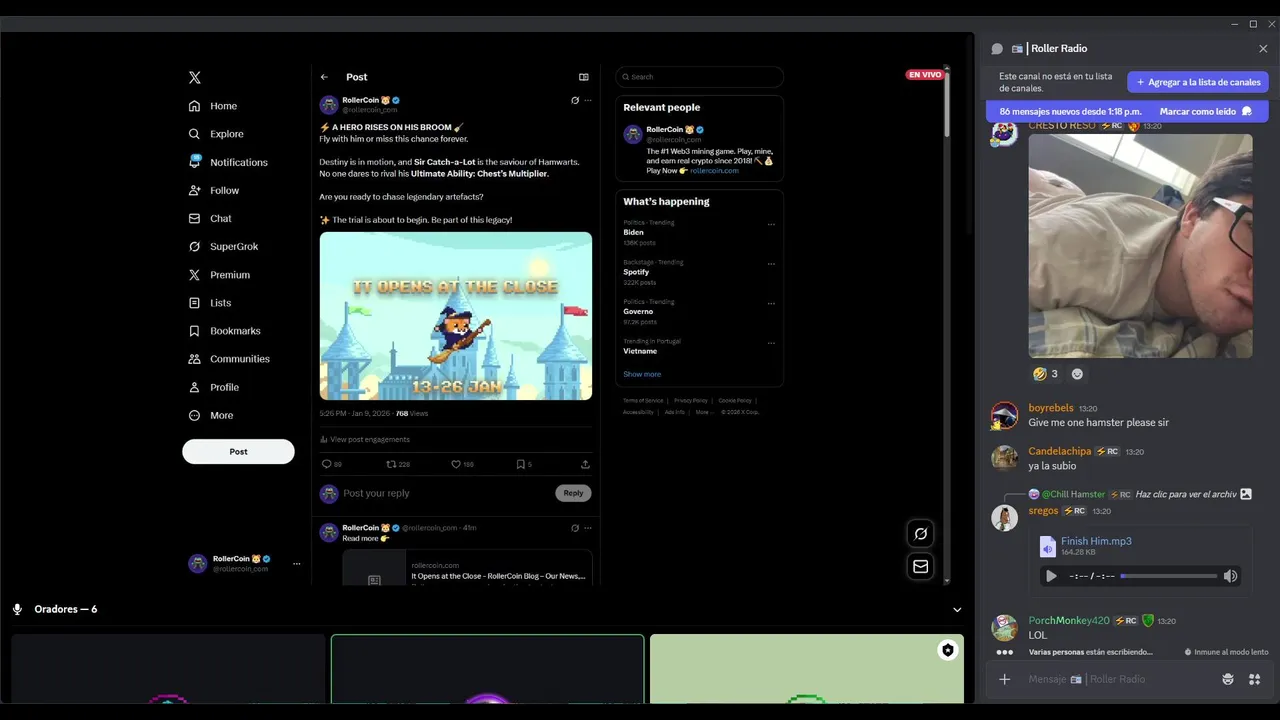The width and height of the screenshot is (1280, 720).
Task: Open Chat in X sidebar
Action: pyautogui.click(x=210, y=218)
